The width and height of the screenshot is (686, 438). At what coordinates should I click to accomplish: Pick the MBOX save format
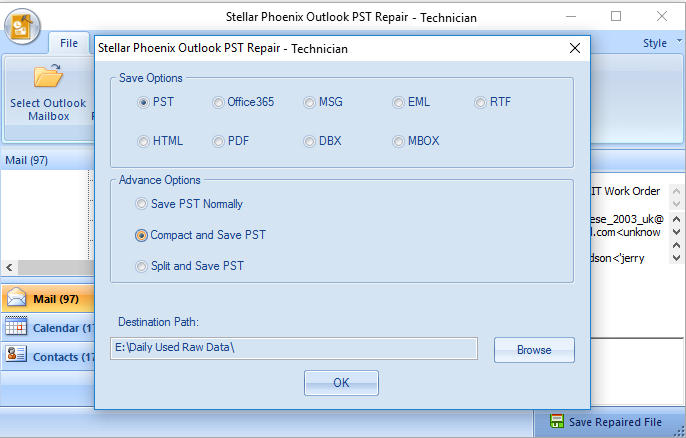[x=416, y=141]
